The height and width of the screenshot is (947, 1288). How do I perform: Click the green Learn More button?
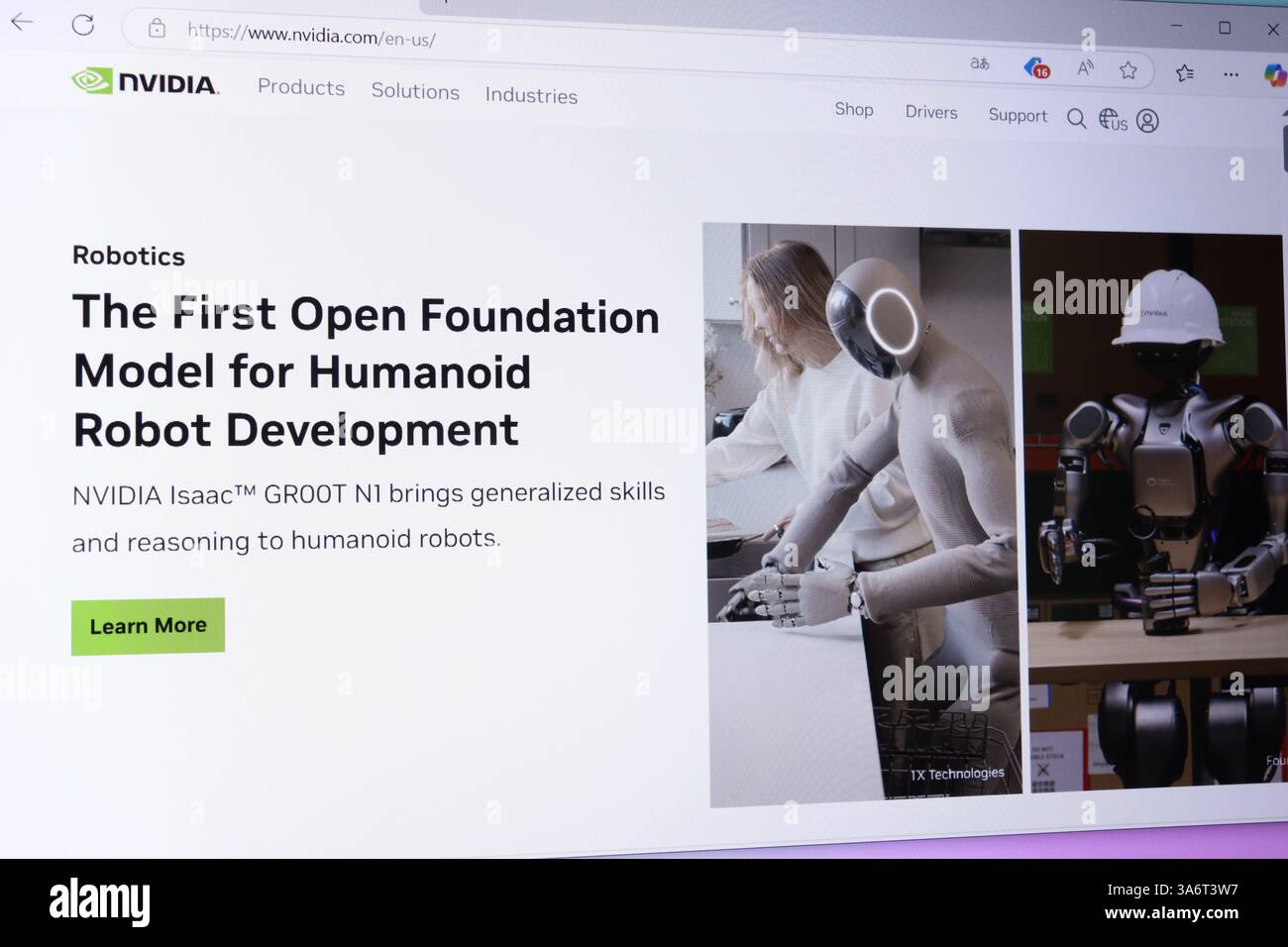point(148,626)
